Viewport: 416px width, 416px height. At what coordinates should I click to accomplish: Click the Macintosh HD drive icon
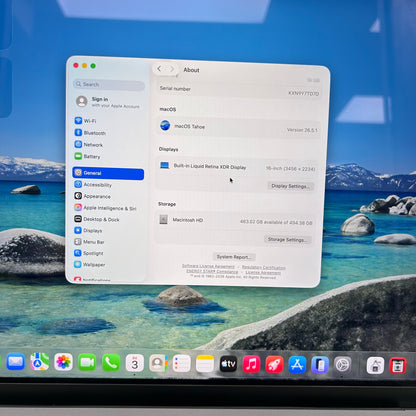click(163, 219)
